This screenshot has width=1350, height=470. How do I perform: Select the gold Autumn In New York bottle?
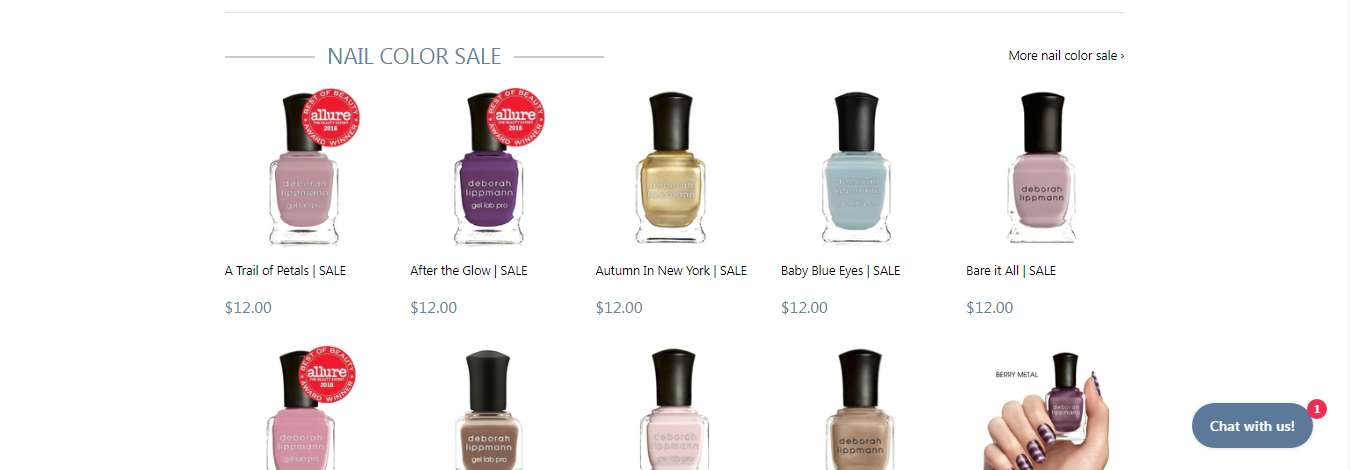pos(673,170)
